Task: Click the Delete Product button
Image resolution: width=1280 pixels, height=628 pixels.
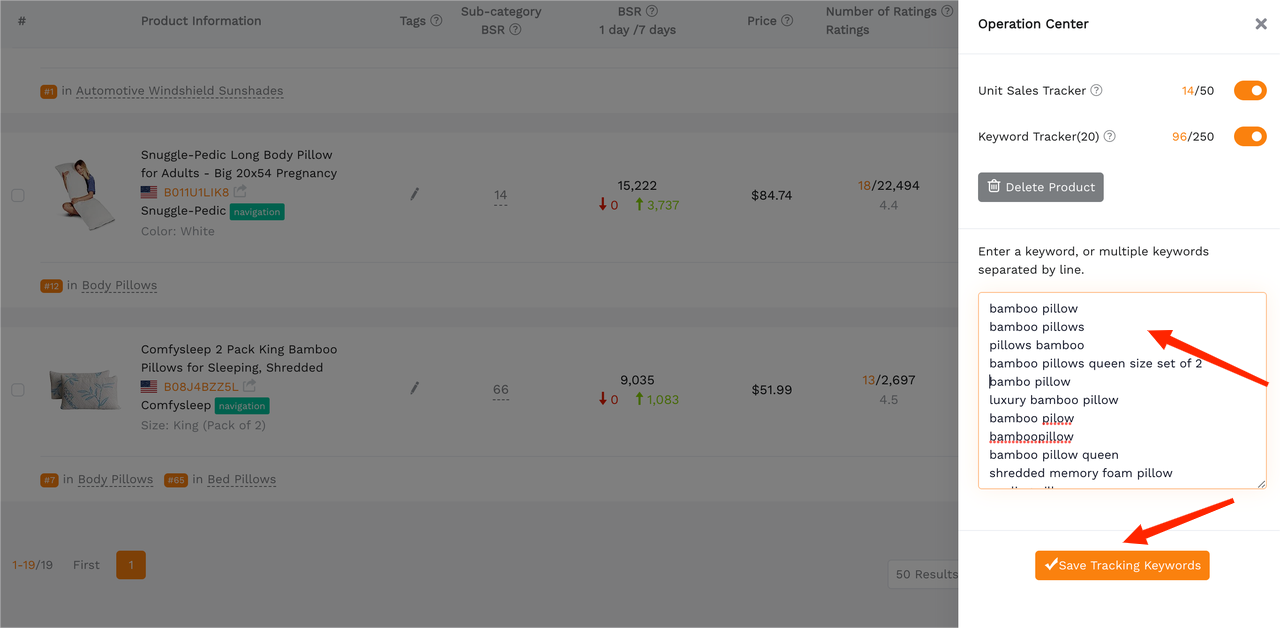Action: [x=1040, y=187]
